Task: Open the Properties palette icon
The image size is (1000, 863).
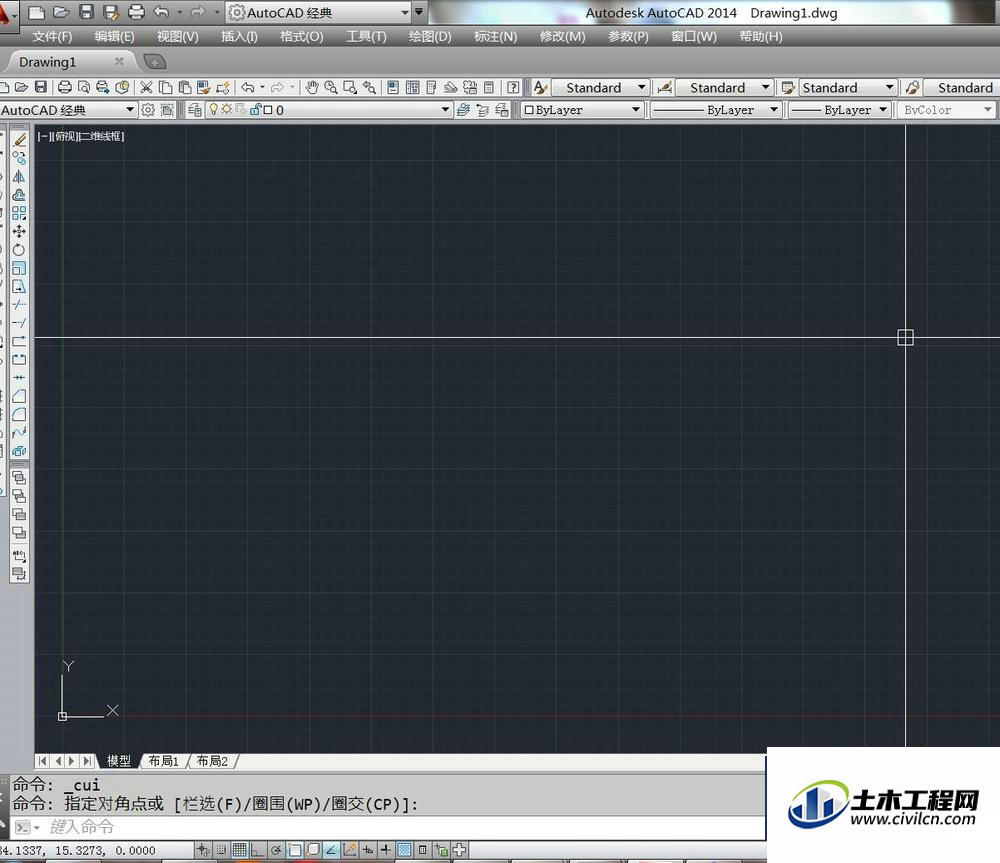Action: coord(393,87)
